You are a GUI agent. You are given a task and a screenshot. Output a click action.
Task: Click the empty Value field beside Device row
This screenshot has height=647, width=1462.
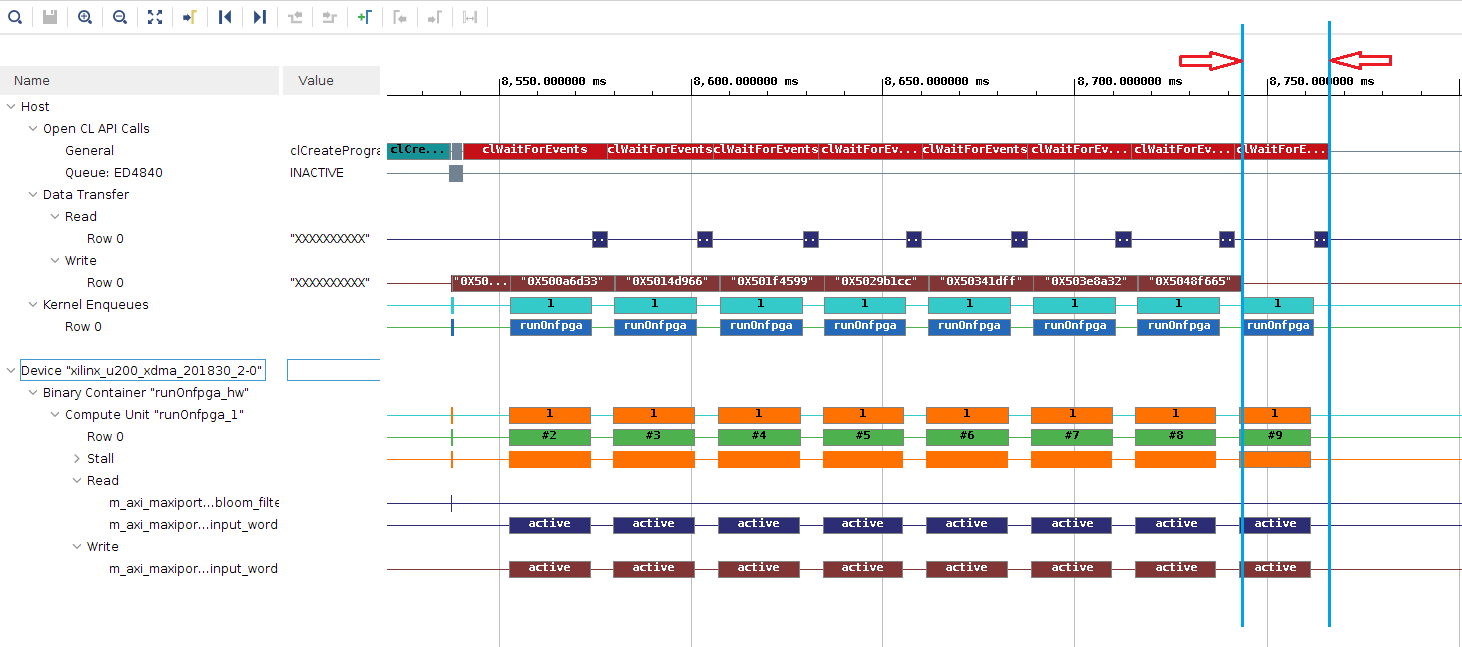pyautogui.click(x=333, y=370)
